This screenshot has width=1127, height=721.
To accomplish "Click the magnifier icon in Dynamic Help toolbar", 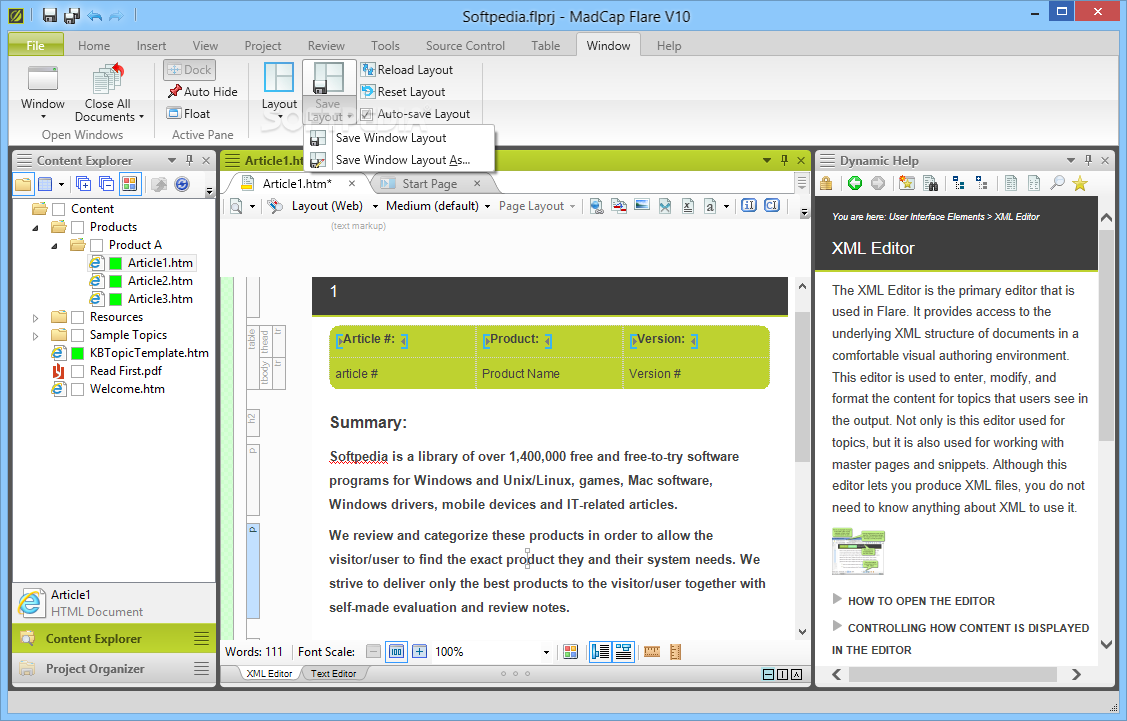I will (1057, 183).
